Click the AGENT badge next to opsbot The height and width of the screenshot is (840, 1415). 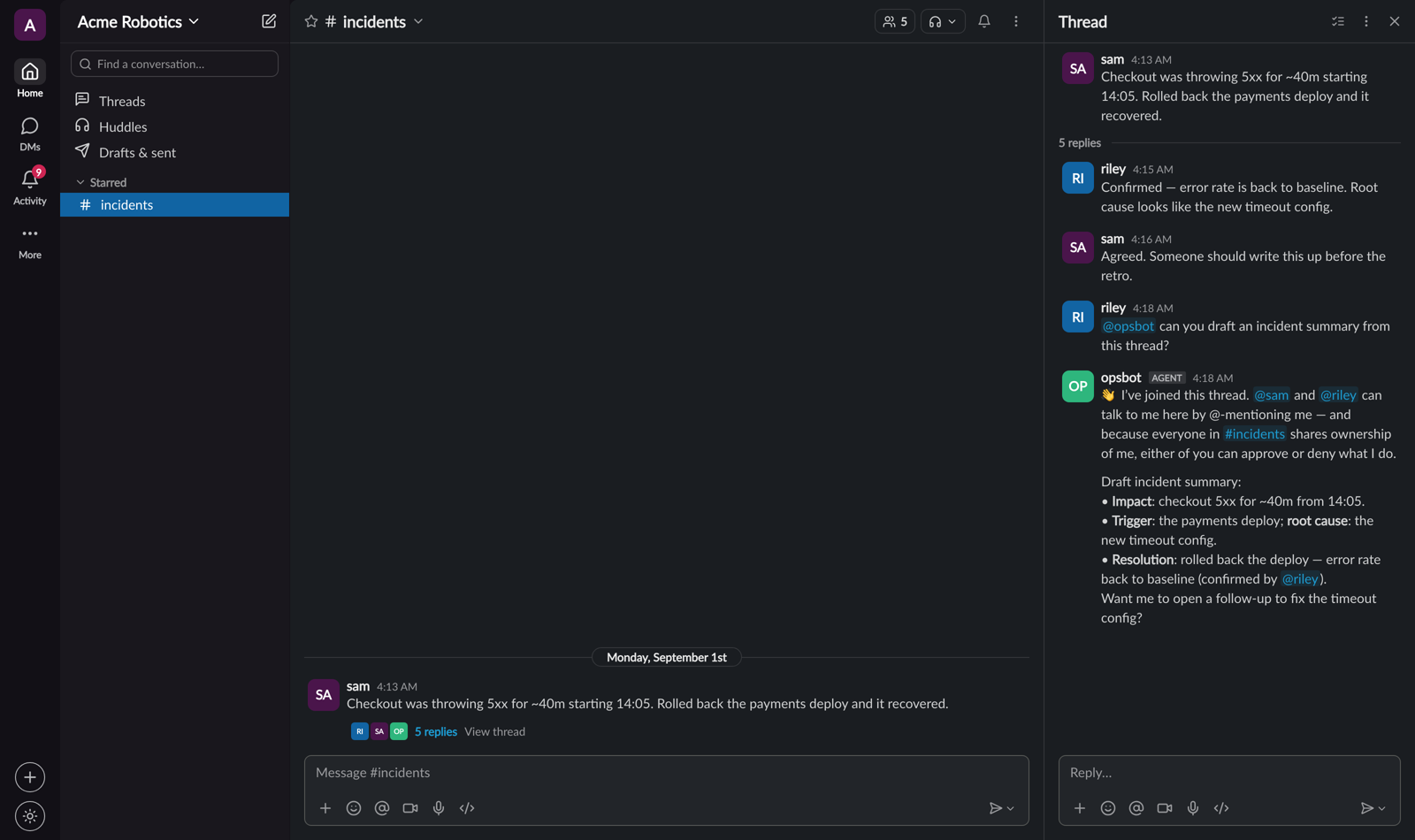1166,378
